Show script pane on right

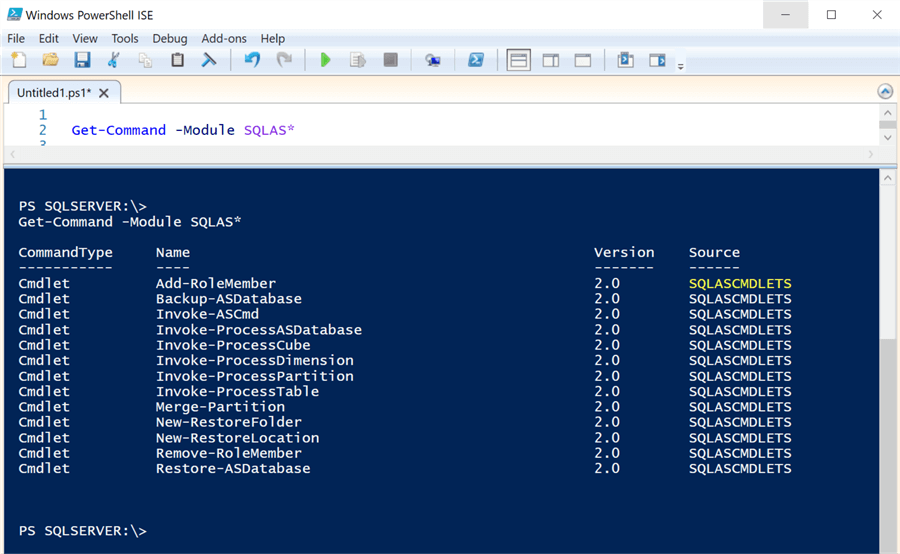(551, 60)
